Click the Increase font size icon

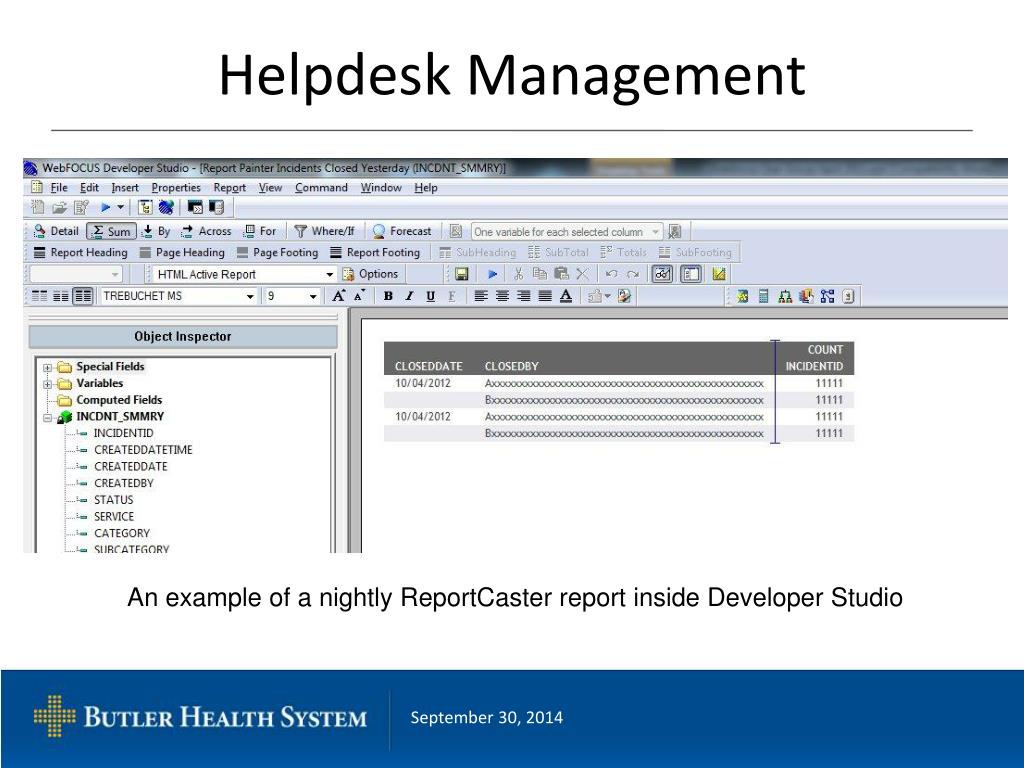click(x=338, y=296)
